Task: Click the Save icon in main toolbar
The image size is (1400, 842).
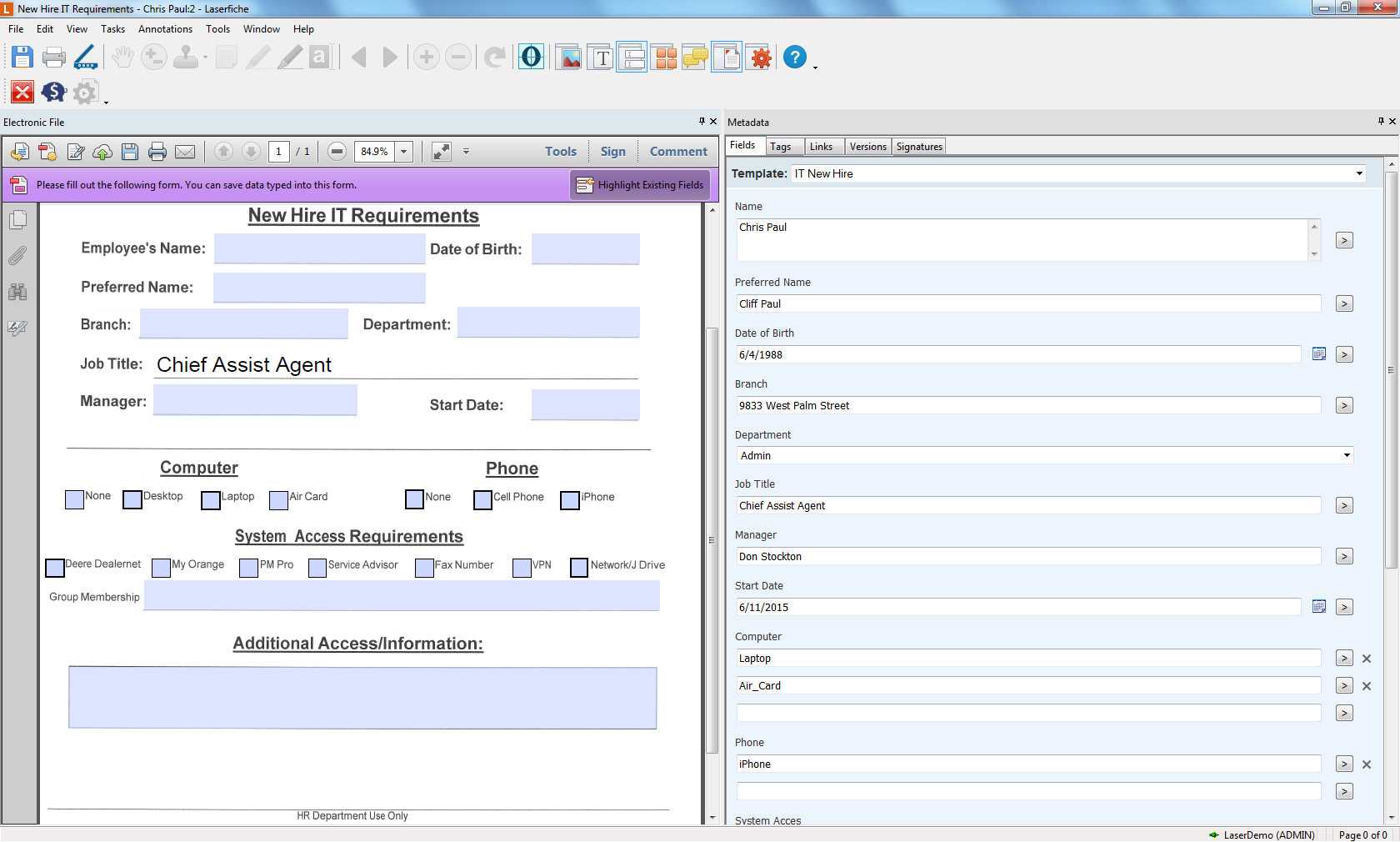Action: [x=22, y=58]
